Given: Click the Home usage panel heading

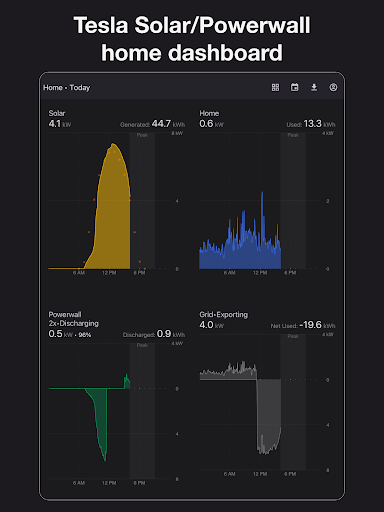Looking at the screenshot, I should 209,113.
